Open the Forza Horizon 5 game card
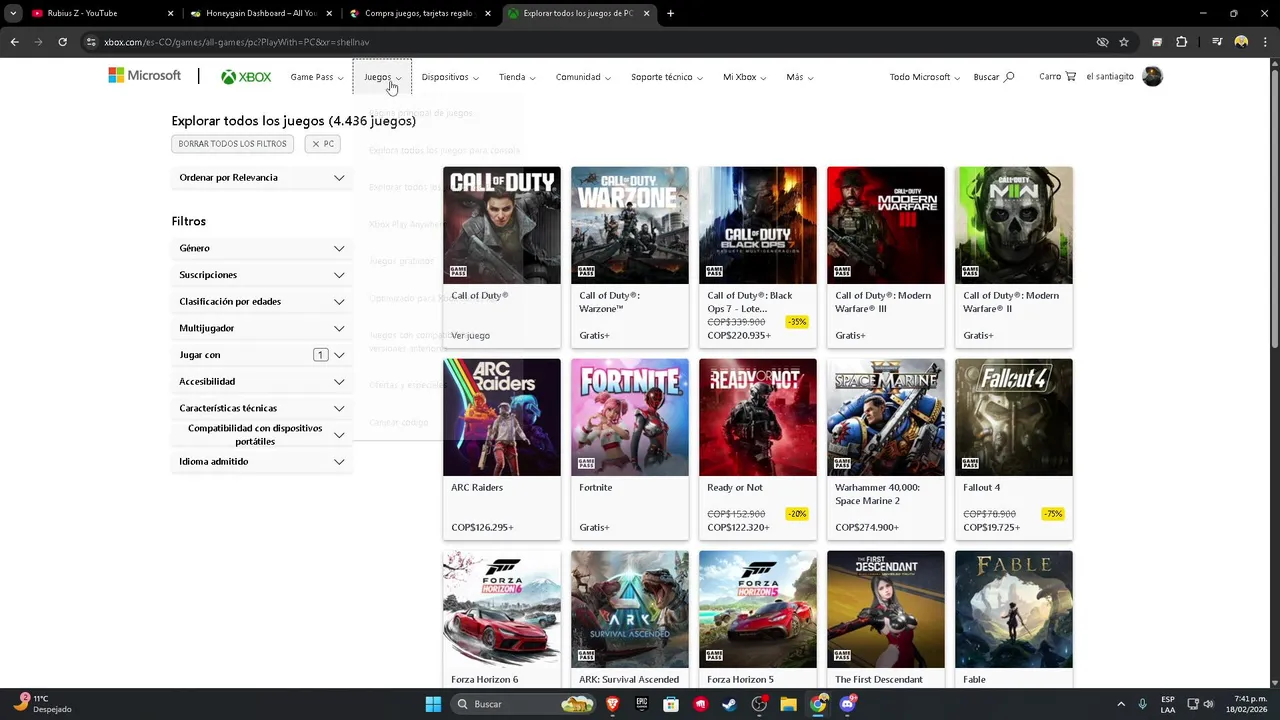The width and height of the screenshot is (1280, 720). coord(757,619)
